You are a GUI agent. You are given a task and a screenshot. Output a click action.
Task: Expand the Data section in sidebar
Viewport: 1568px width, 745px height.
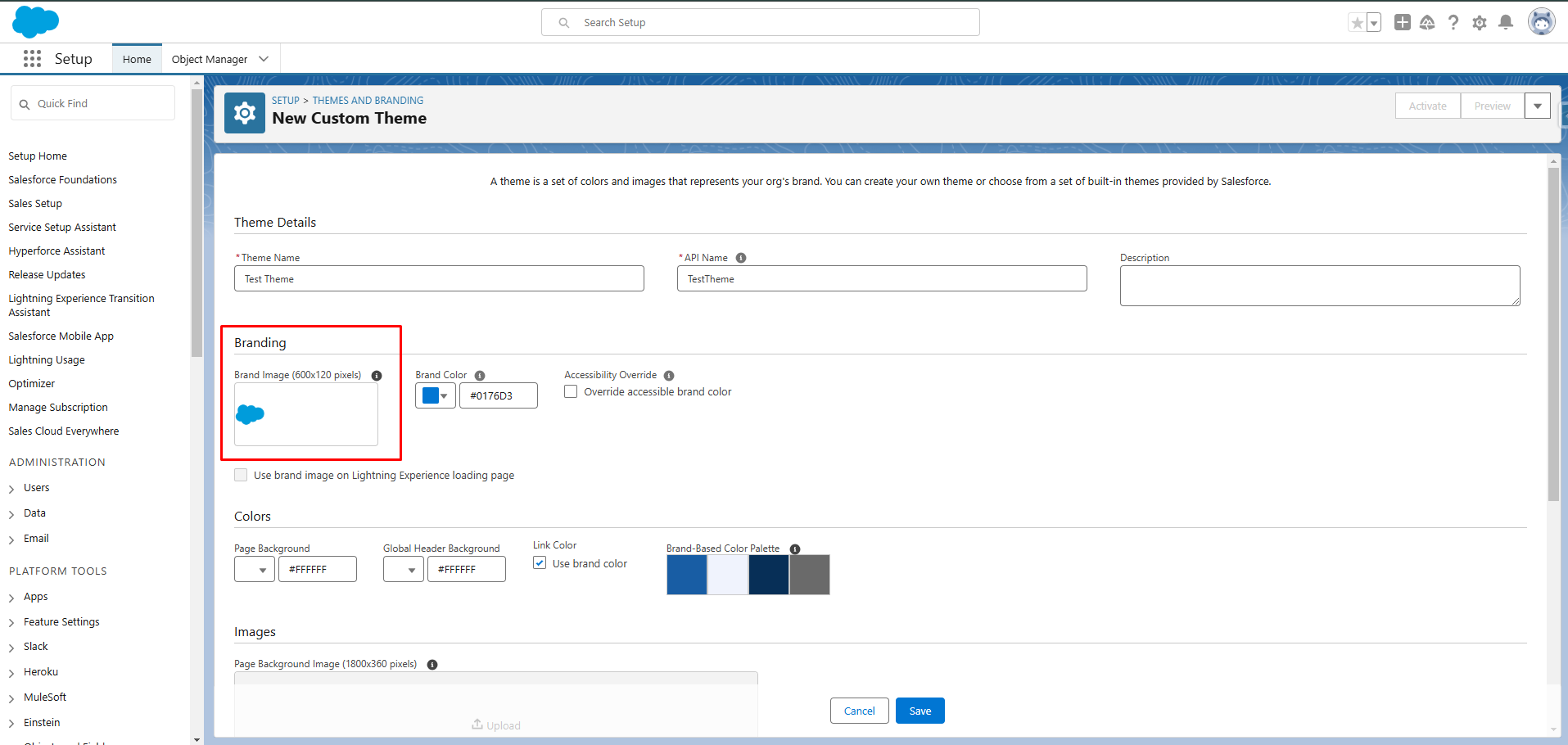pos(11,514)
